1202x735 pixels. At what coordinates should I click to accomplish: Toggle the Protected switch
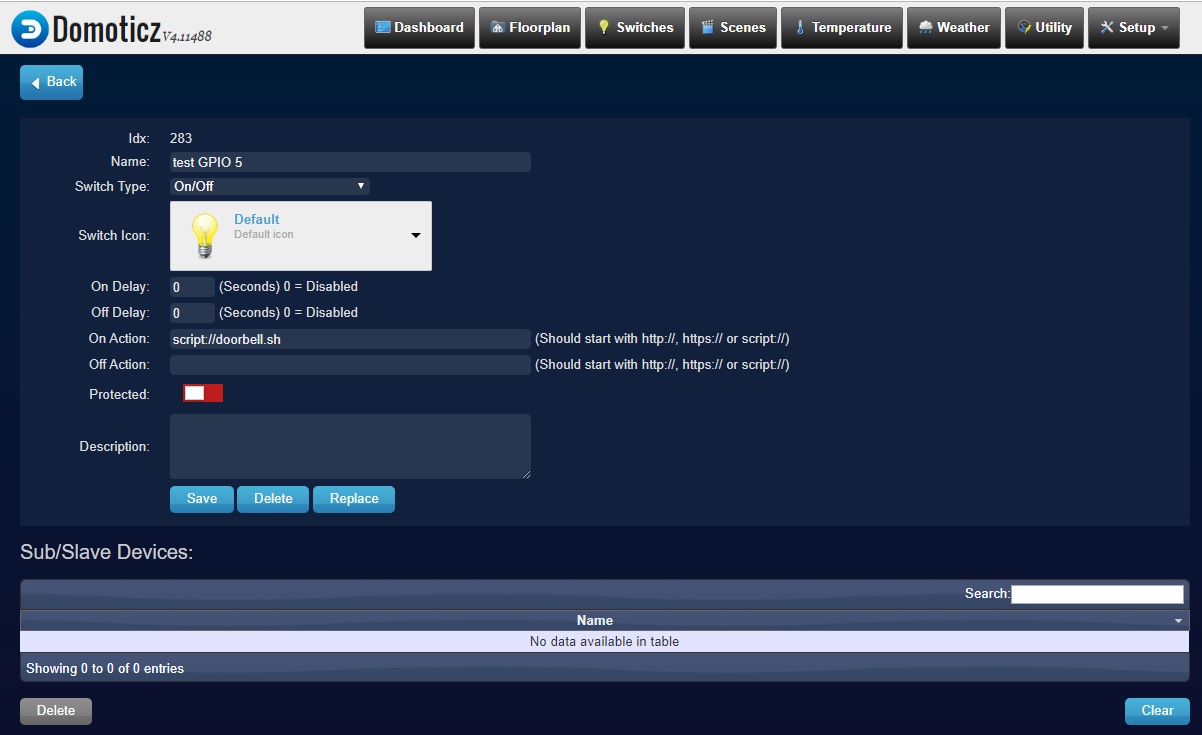pyautogui.click(x=203, y=394)
